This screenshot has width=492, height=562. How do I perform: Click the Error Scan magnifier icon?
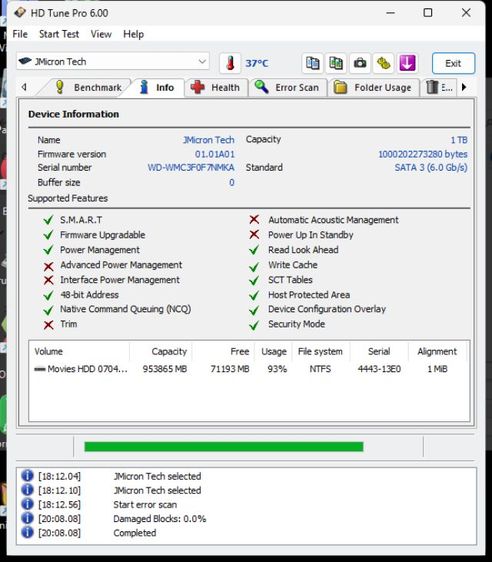click(262, 87)
